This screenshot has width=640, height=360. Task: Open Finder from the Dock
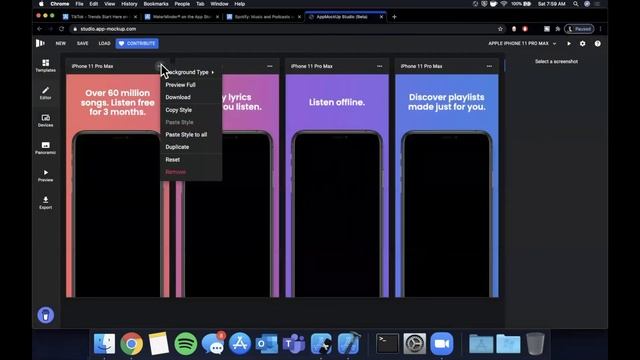[104, 344]
